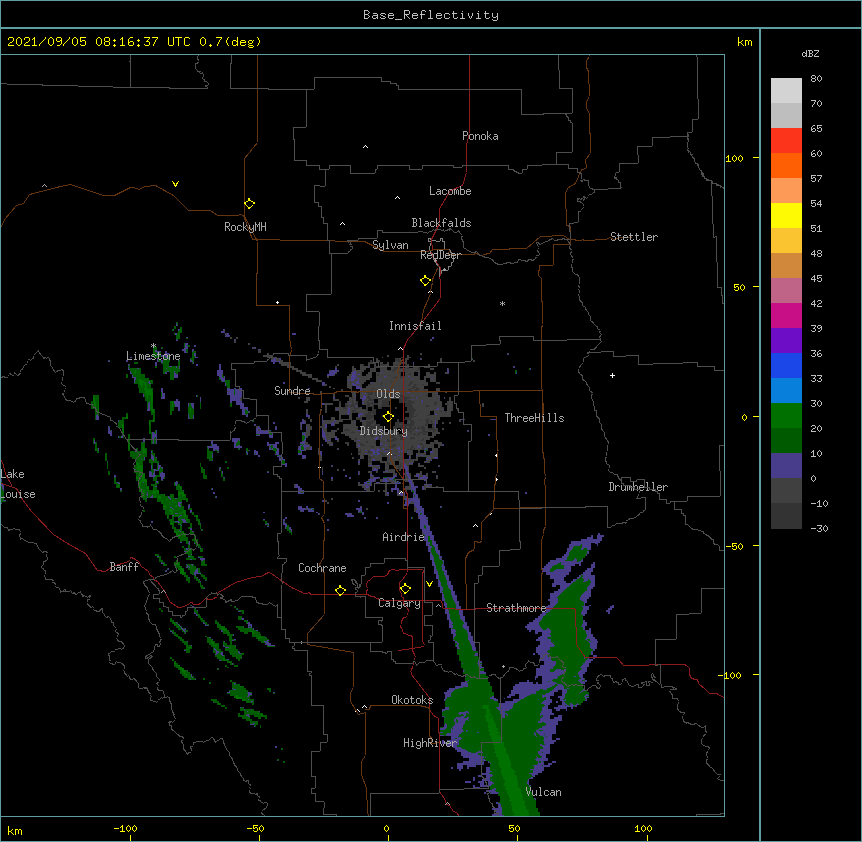Click the Didsbury town label
862x842 pixels.
click(x=384, y=431)
